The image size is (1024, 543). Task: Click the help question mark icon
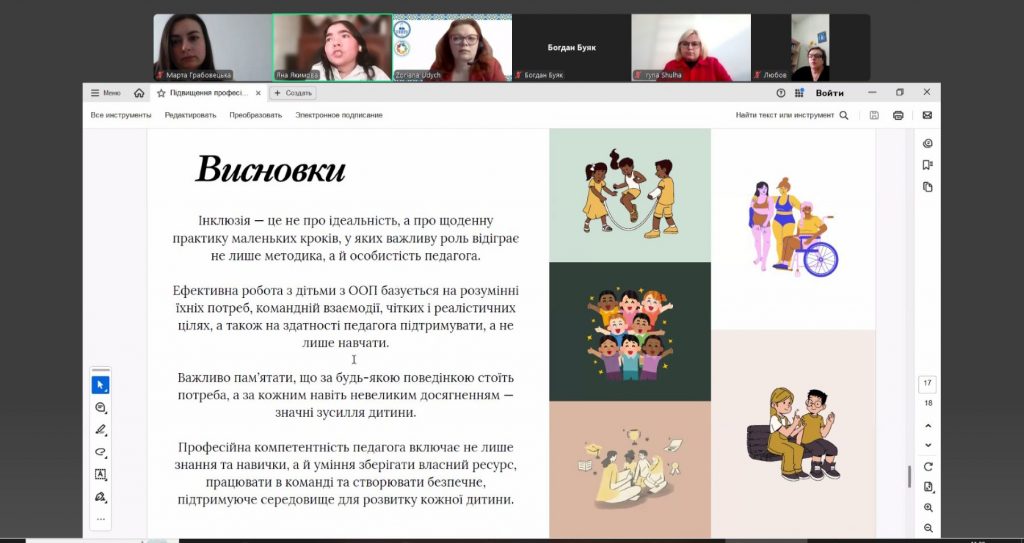pyautogui.click(x=781, y=93)
